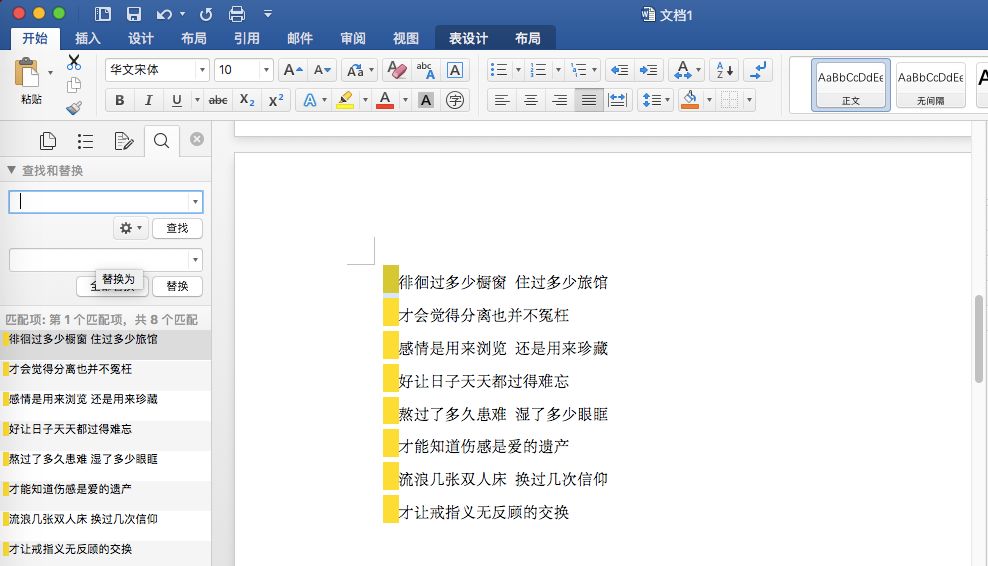Click the Paste clipboard icon
Screen dimensions: 988x566
26,72
